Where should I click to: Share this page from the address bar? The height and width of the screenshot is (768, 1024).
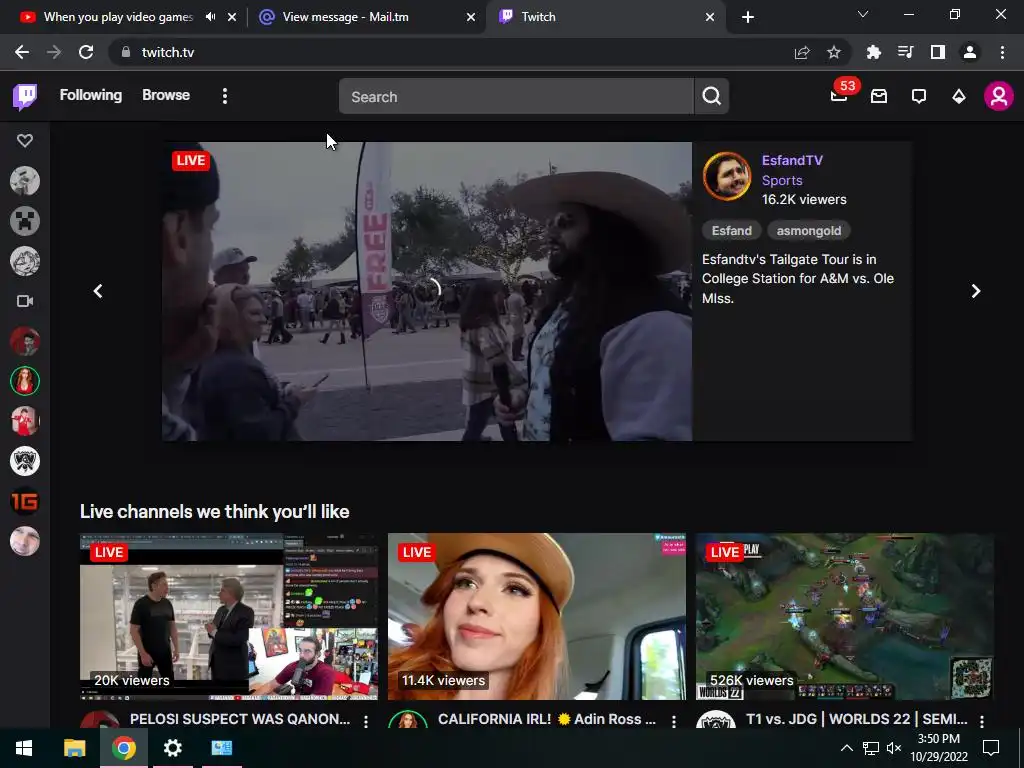click(802, 52)
